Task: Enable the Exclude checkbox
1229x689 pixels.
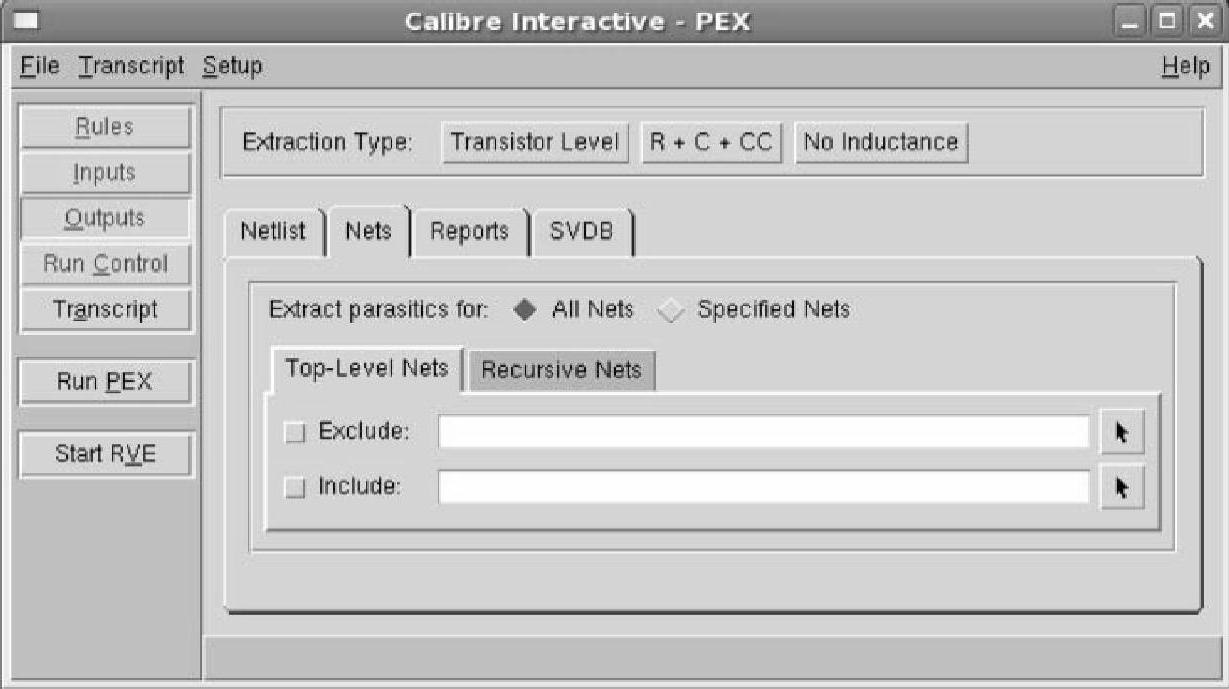Action: coord(295,433)
